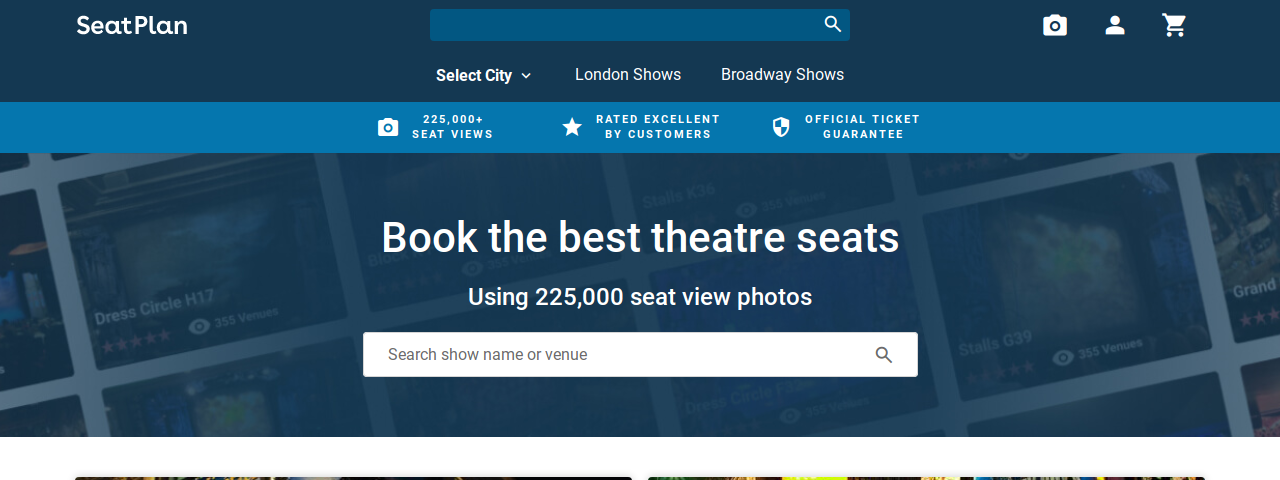Click camera icon beside 225,000+ Seat Views
The width and height of the screenshot is (1280, 480).
388,127
